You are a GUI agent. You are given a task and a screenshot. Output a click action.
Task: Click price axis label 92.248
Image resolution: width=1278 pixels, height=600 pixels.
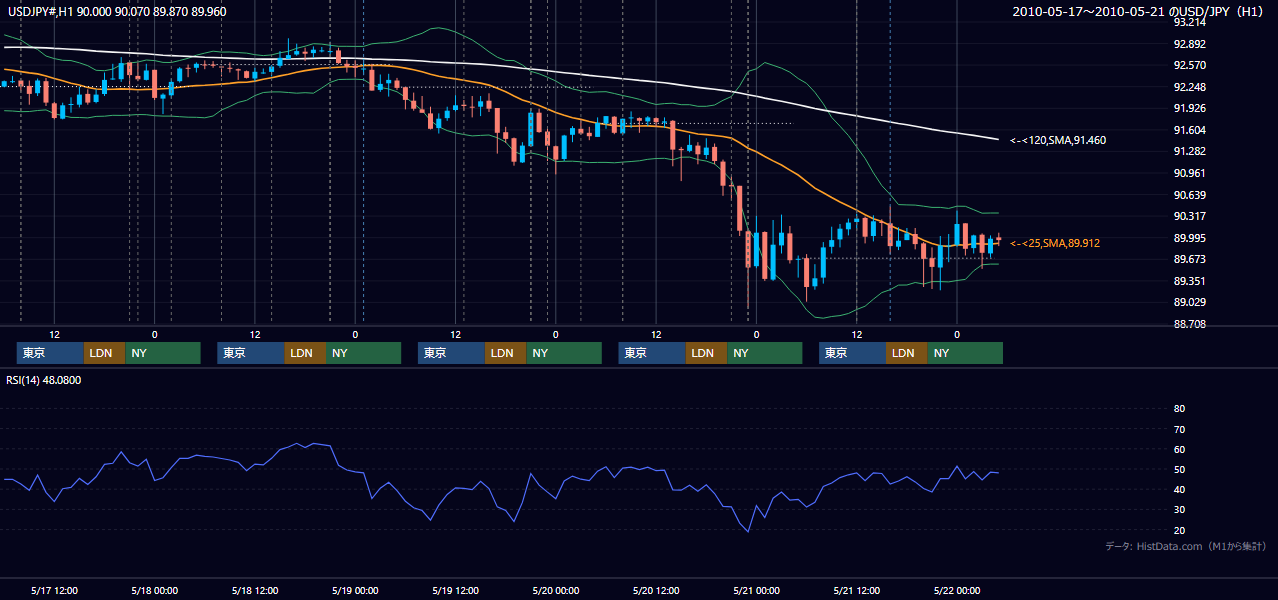click(1190, 87)
